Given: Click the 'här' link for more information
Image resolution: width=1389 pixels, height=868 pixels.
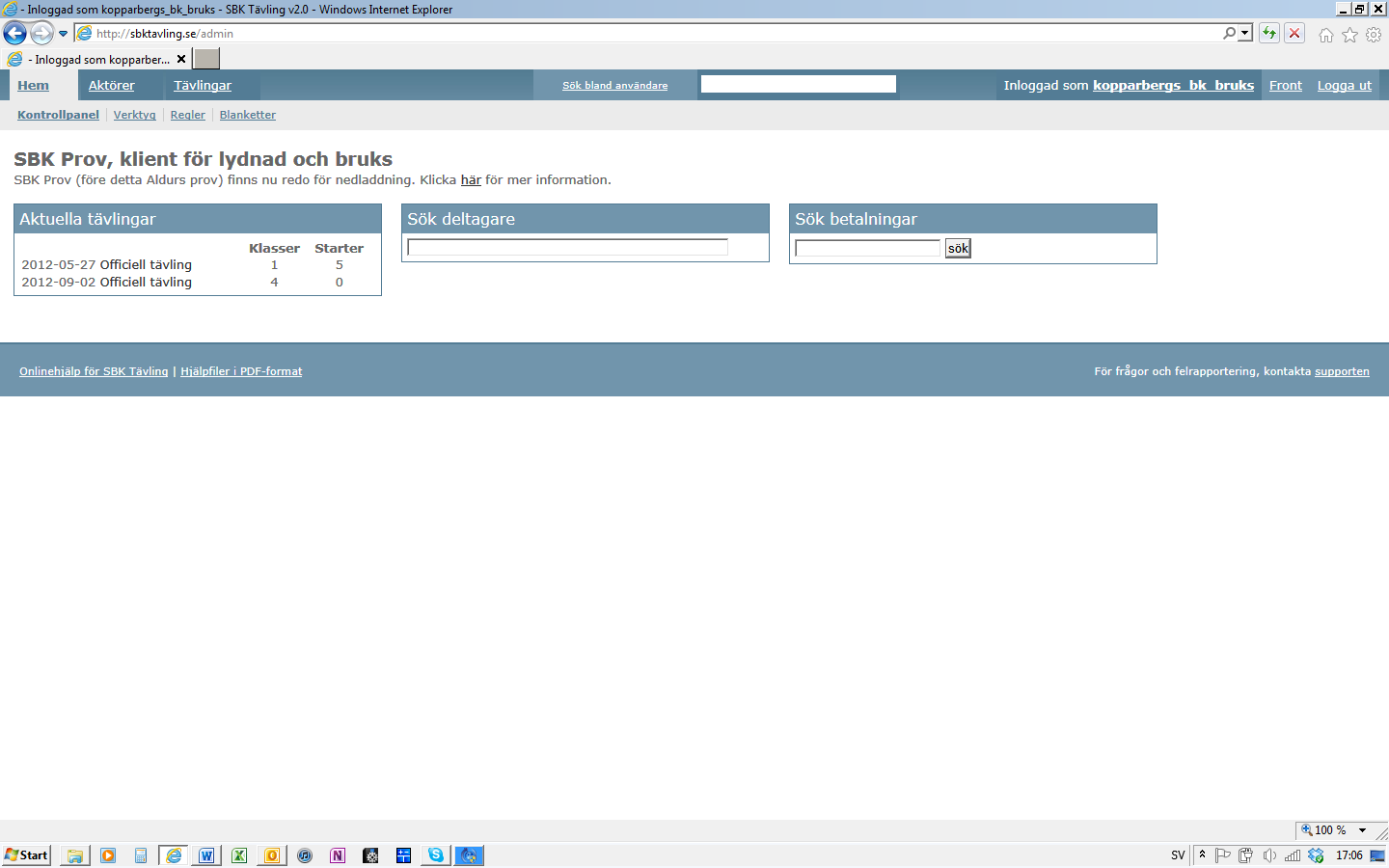Looking at the screenshot, I should (x=471, y=179).
